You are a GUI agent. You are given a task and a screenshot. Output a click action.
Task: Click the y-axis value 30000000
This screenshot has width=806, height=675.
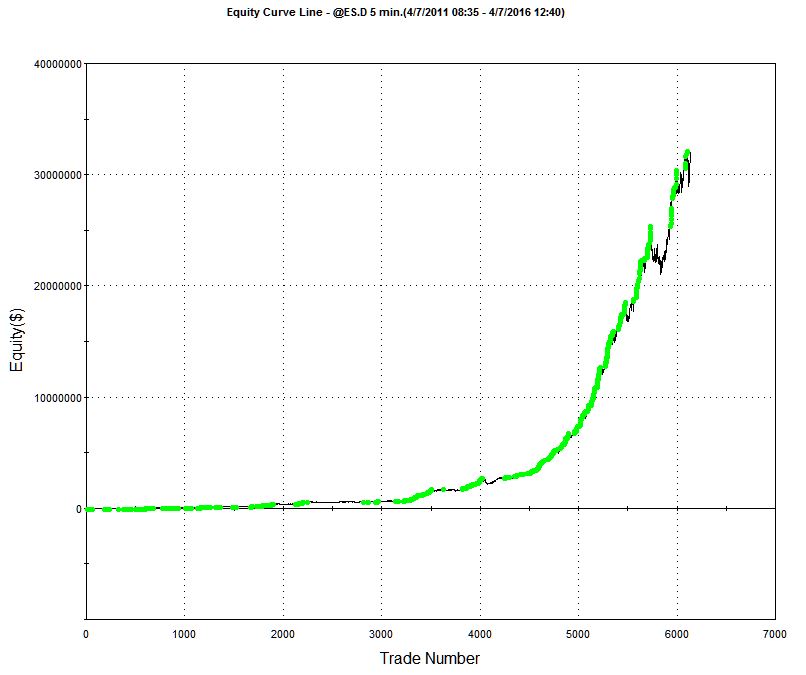coord(58,175)
